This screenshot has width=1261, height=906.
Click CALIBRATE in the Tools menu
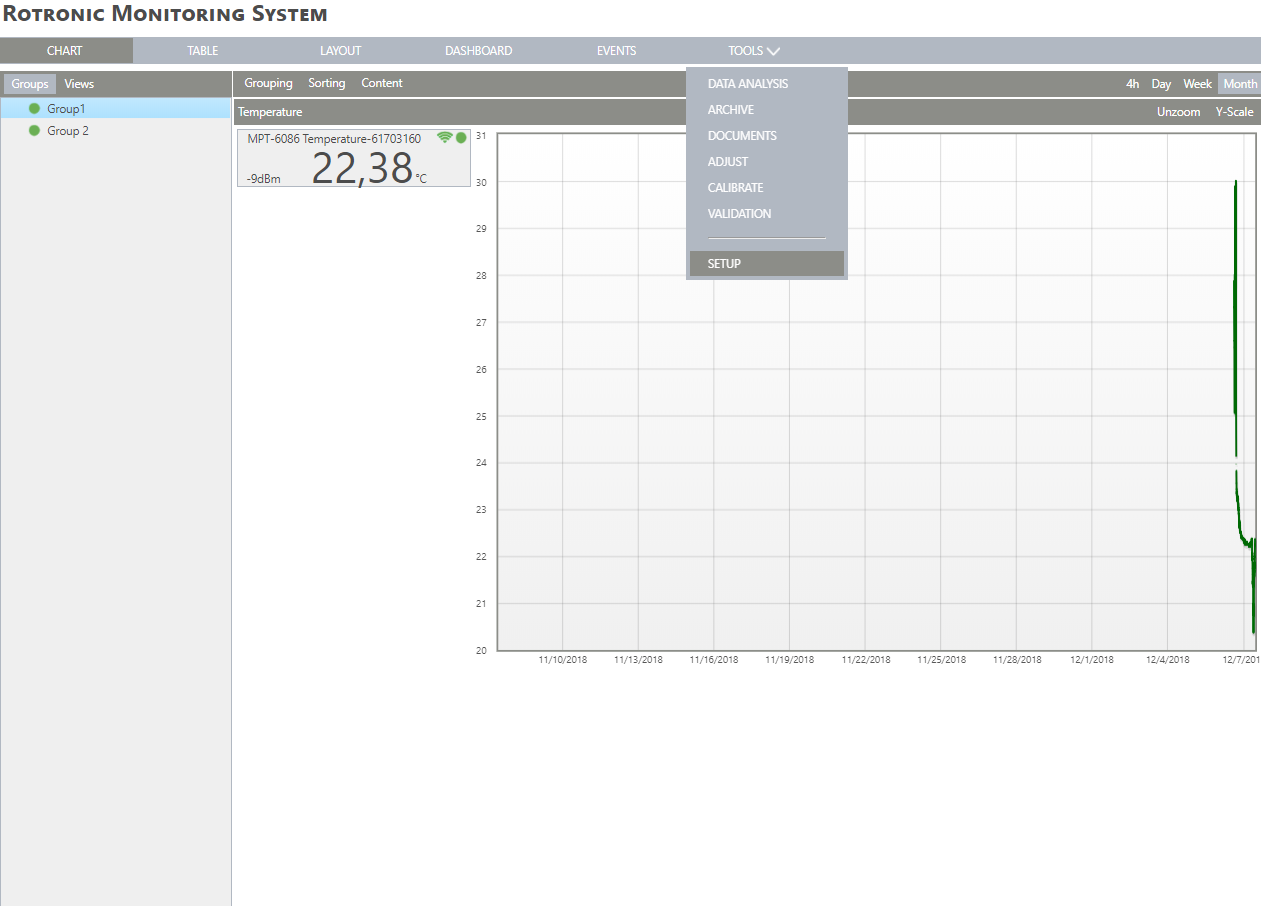(x=767, y=188)
